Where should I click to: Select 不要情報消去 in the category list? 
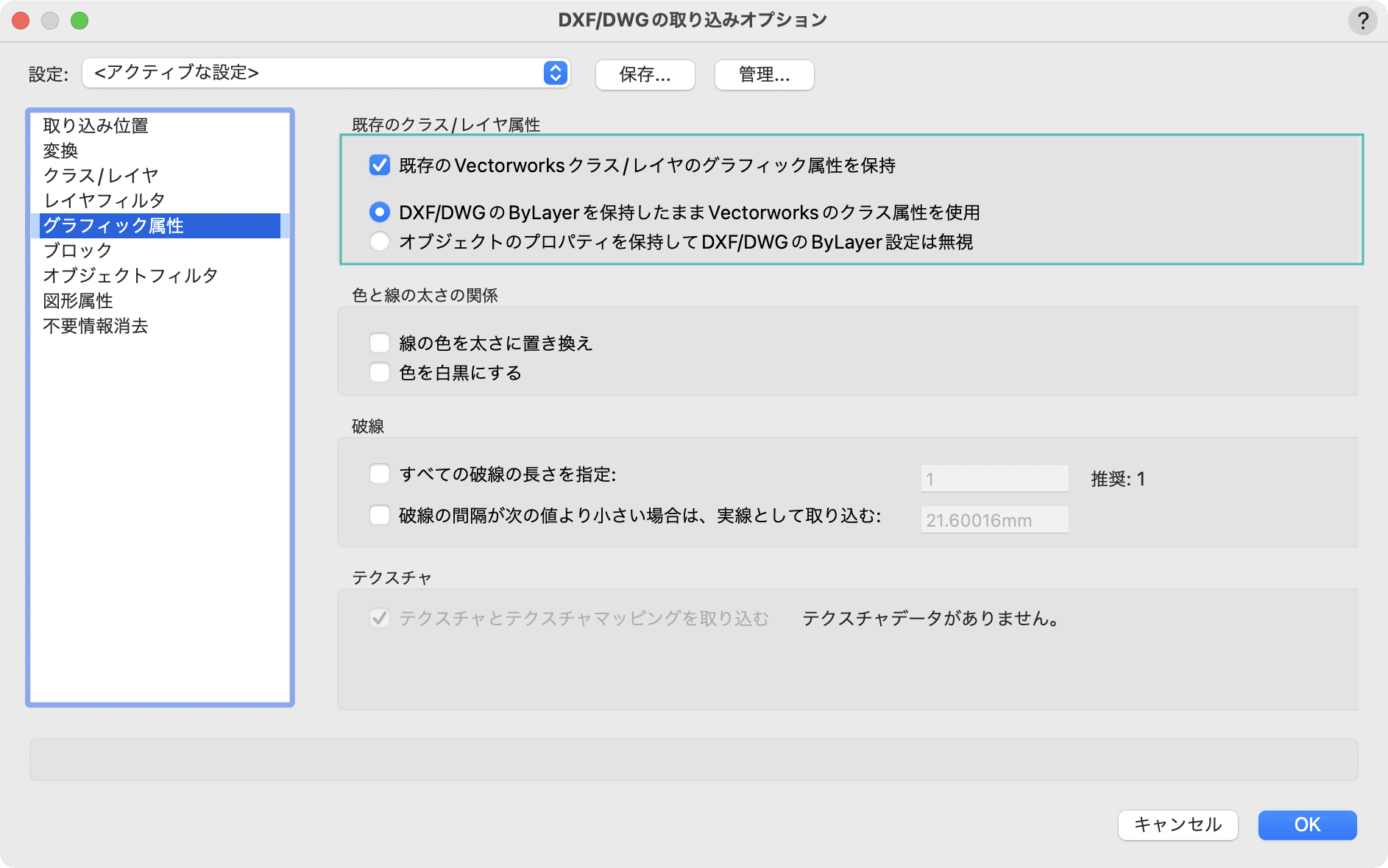160,326
